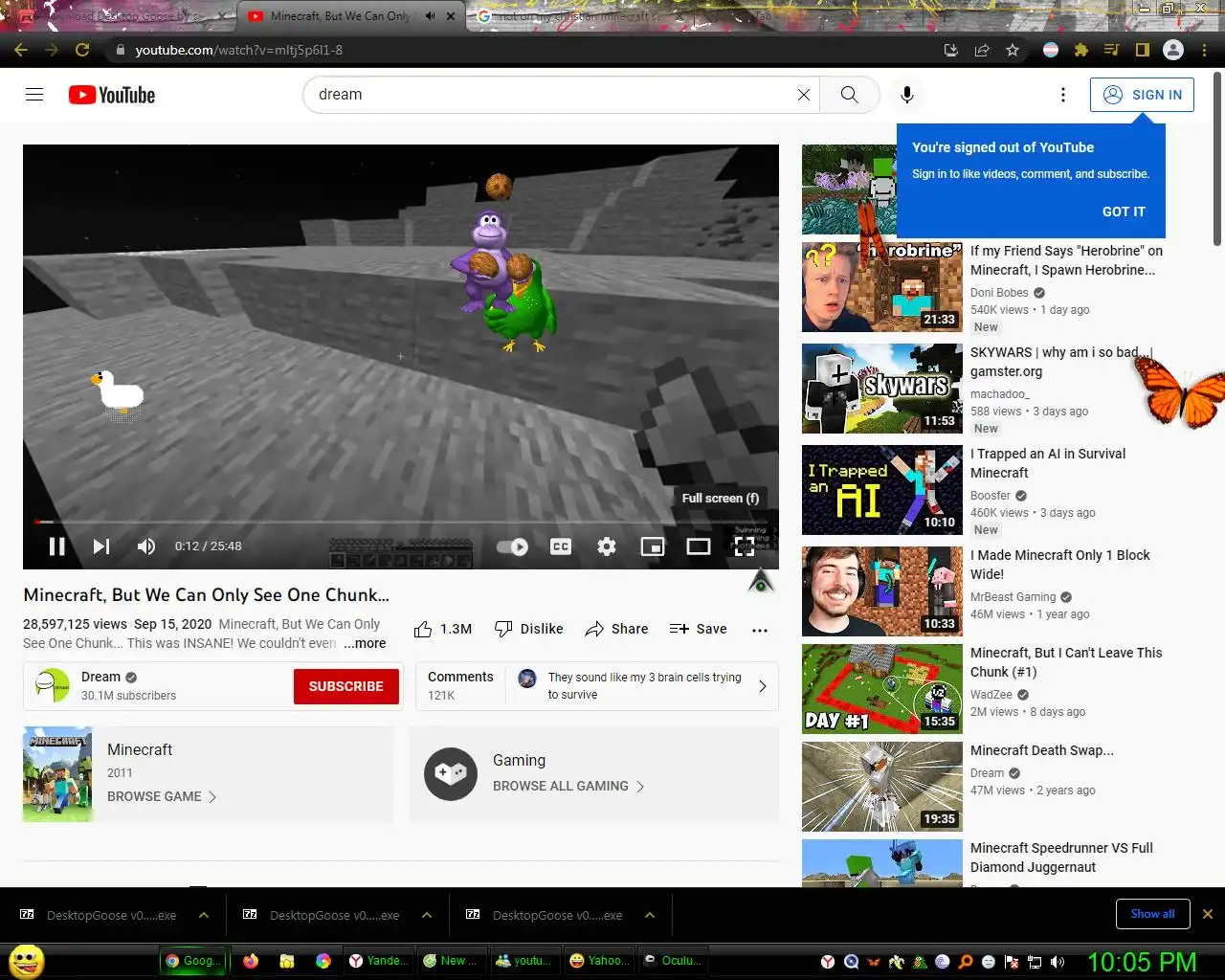1225x980 pixels.
Task: Share the video
Action: (616, 629)
